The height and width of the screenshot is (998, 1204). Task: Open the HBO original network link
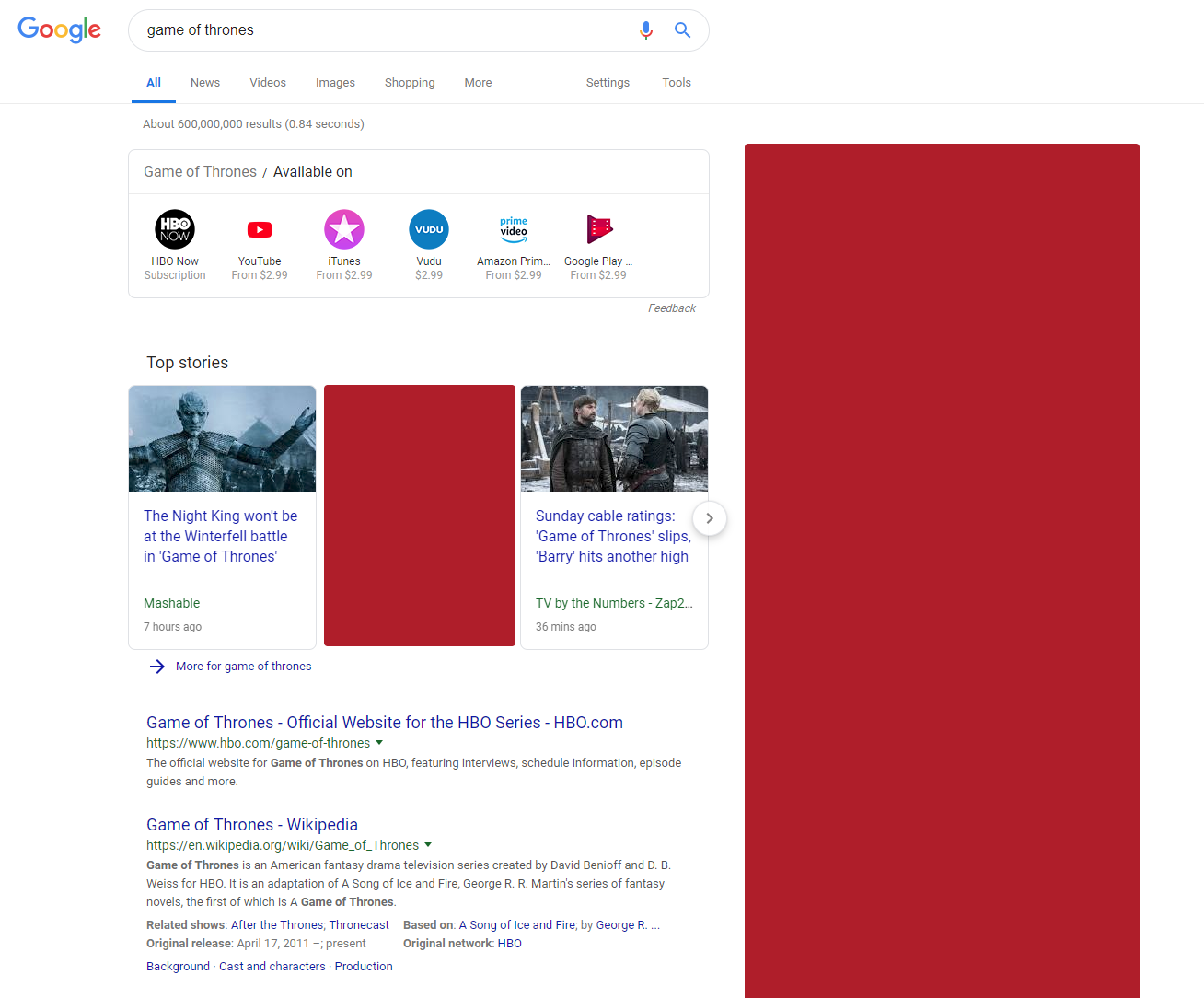tap(510, 944)
